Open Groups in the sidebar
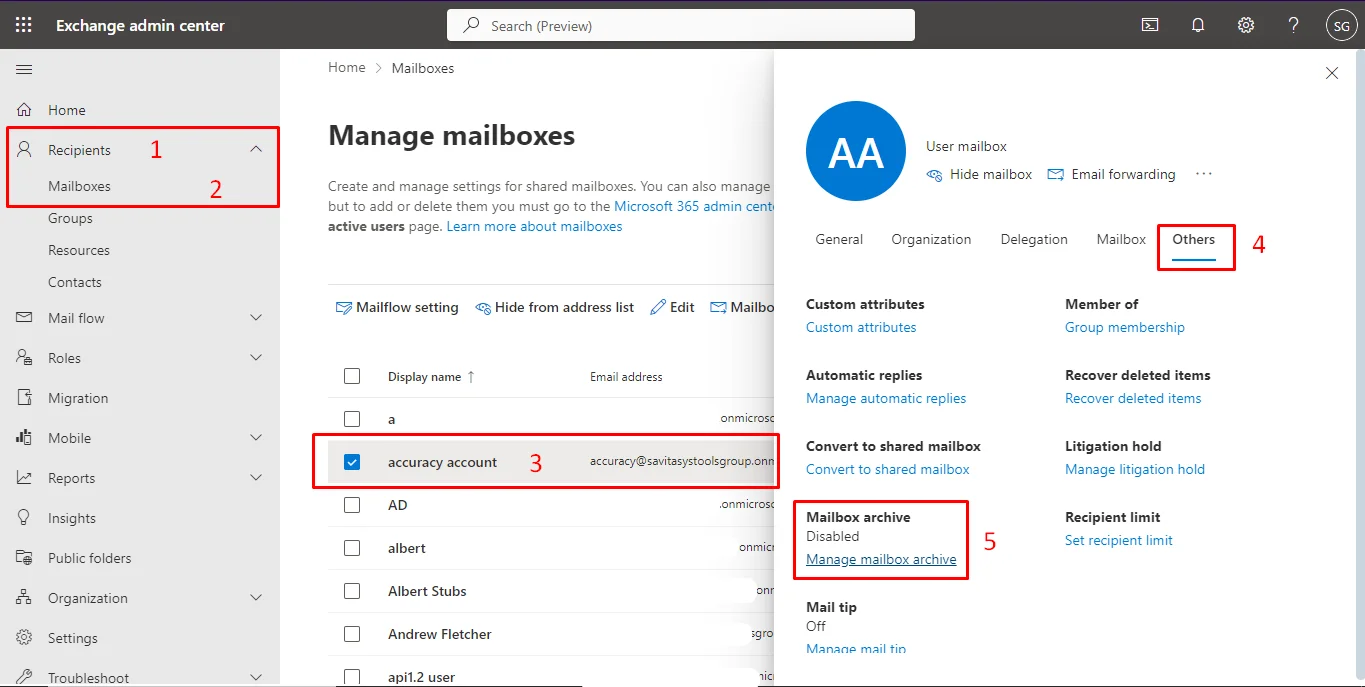 [70, 218]
